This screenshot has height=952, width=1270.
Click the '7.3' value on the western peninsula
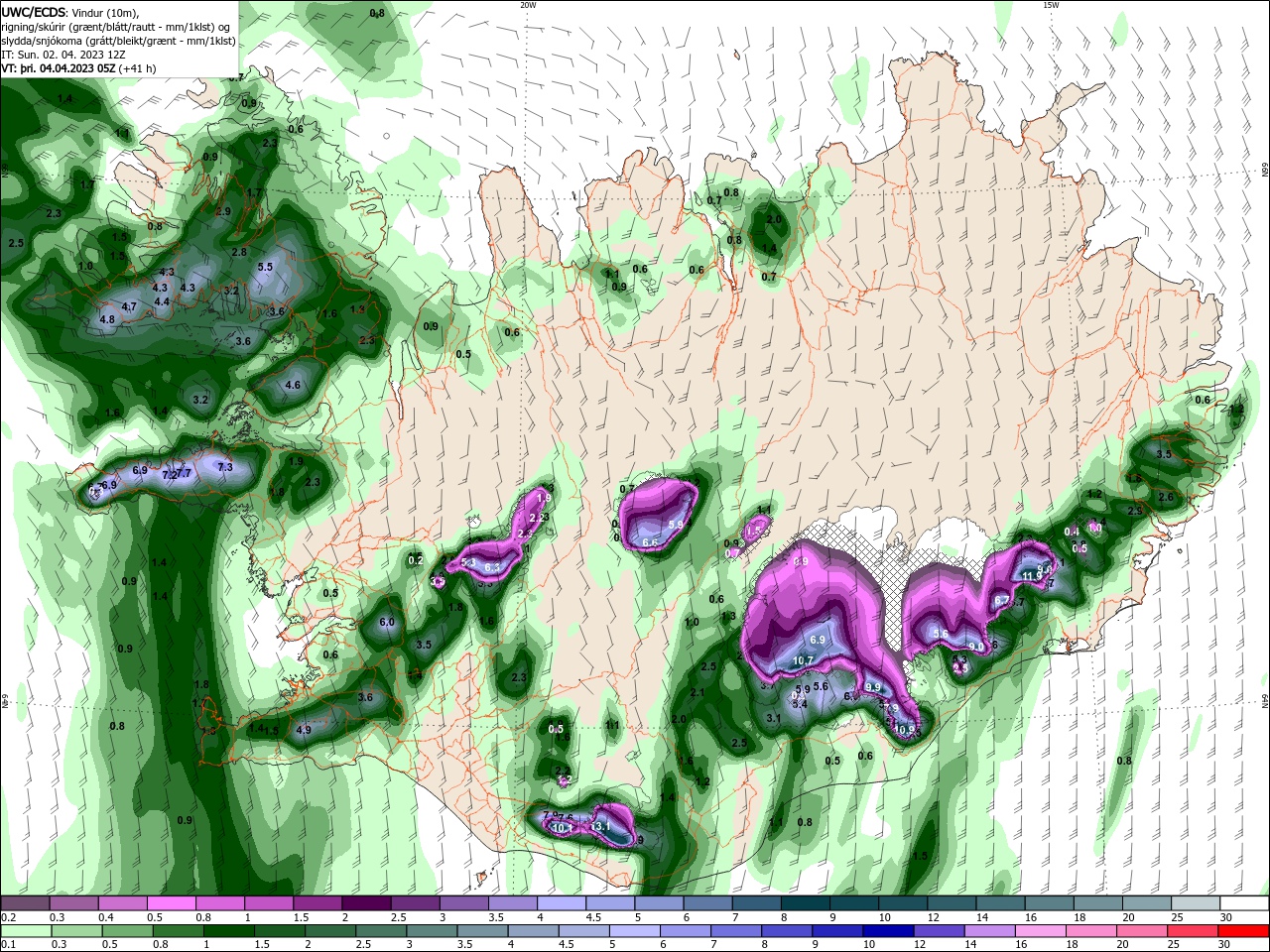click(x=225, y=467)
